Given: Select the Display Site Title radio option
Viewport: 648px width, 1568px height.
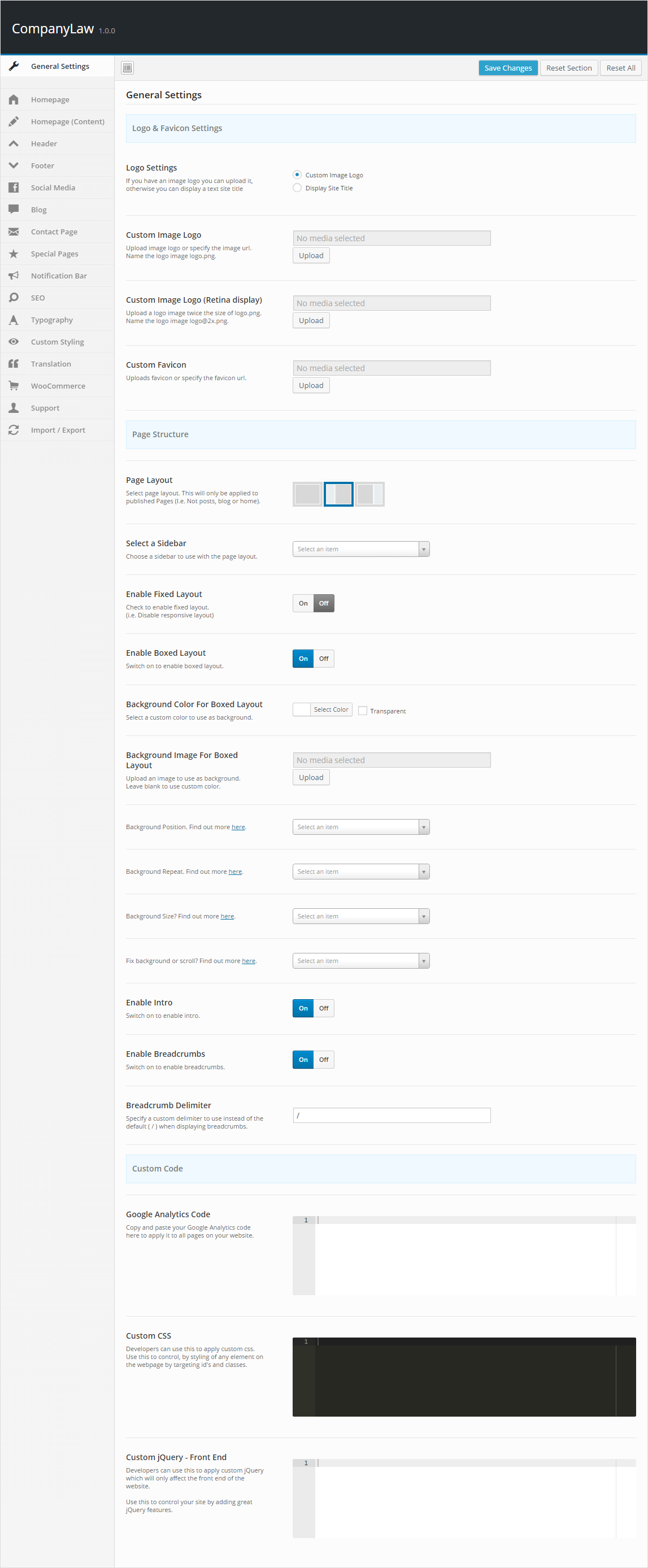Looking at the screenshot, I should (297, 188).
